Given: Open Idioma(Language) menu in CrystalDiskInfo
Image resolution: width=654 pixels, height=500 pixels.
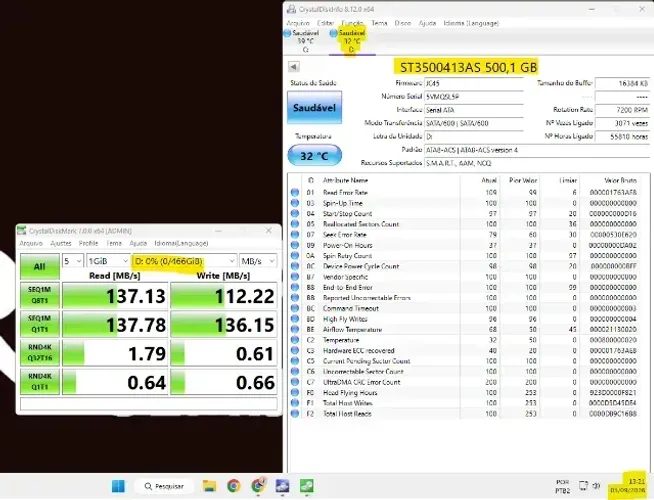Looking at the screenshot, I should tap(471, 23).
